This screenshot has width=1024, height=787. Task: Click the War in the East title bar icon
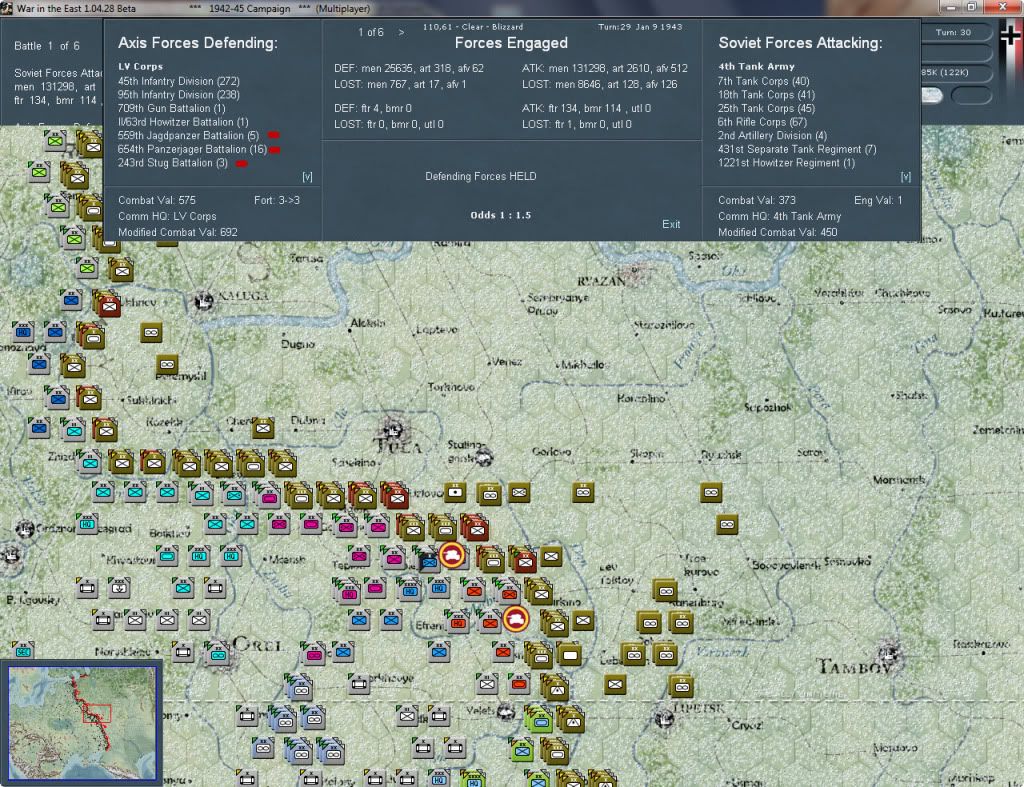[x=7, y=8]
